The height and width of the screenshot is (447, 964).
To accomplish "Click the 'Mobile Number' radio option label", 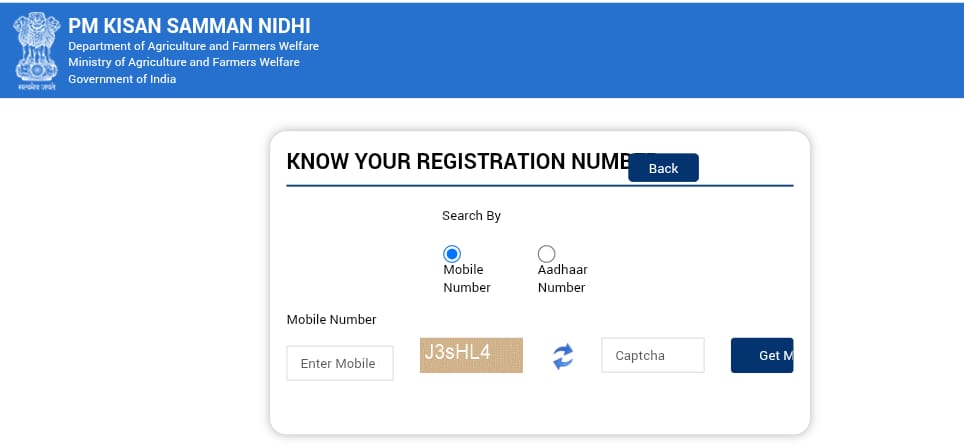I will (x=467, y=279).
